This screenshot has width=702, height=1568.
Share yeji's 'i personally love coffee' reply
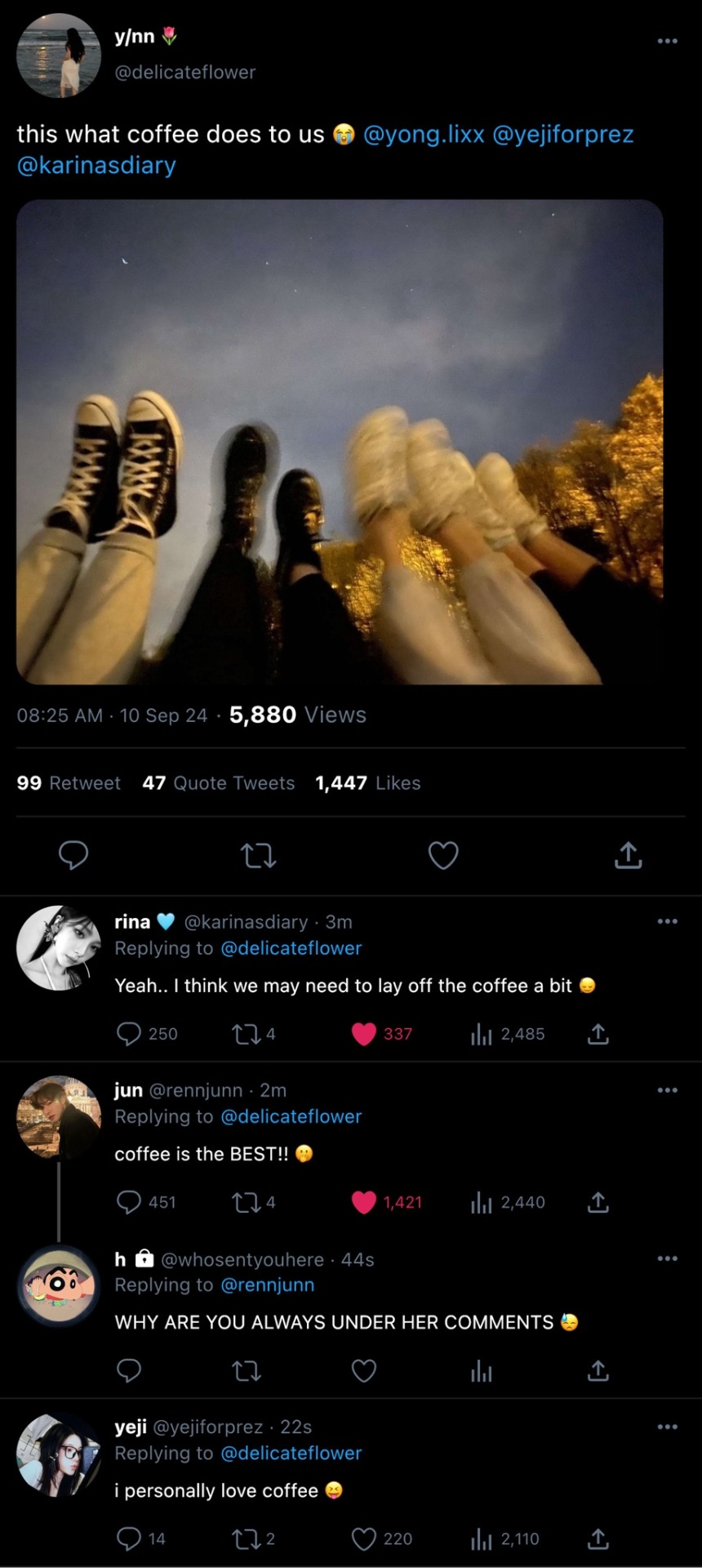tap(598, 1539)
